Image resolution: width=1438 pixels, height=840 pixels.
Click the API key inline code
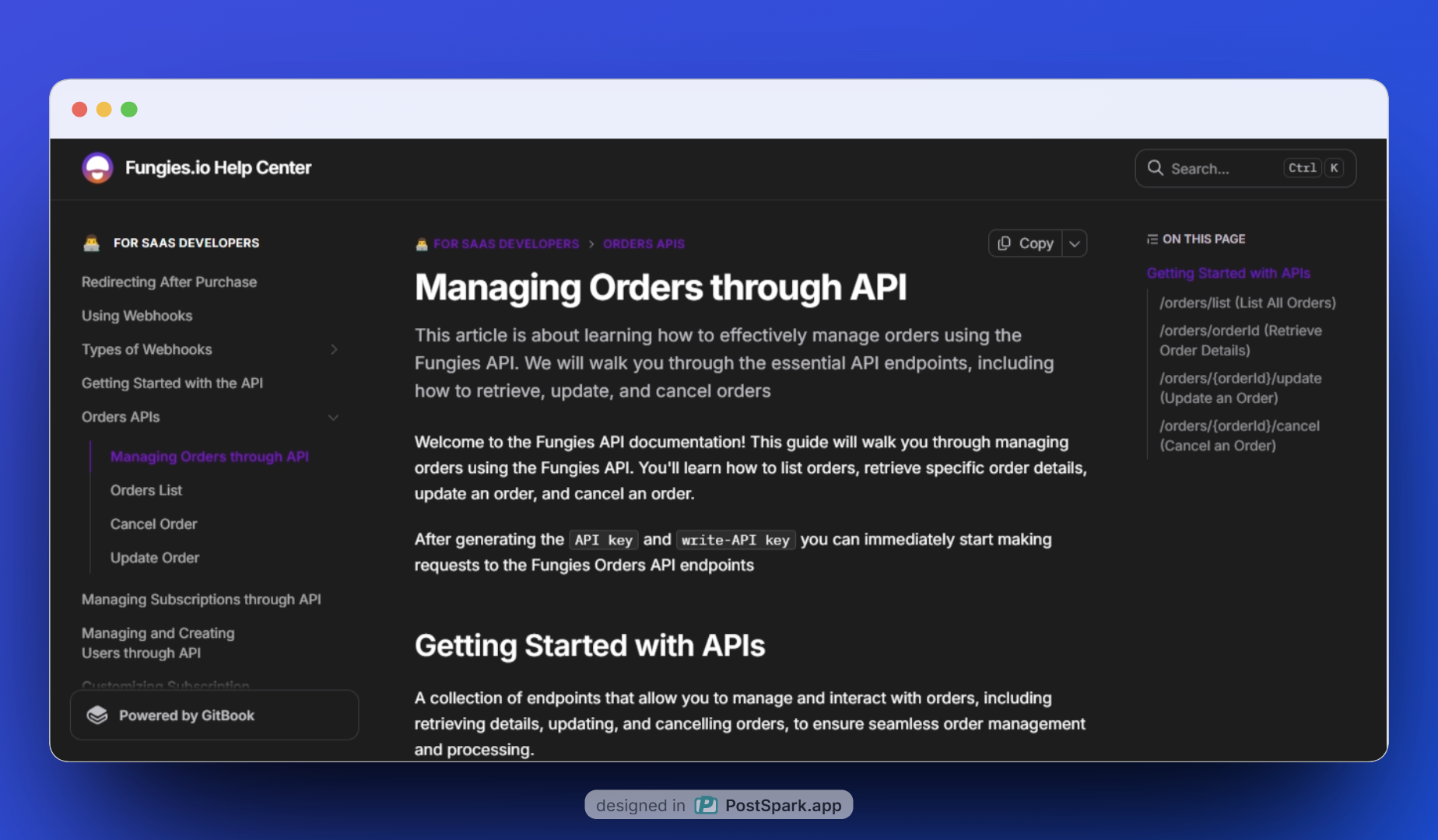pos(603,540)
